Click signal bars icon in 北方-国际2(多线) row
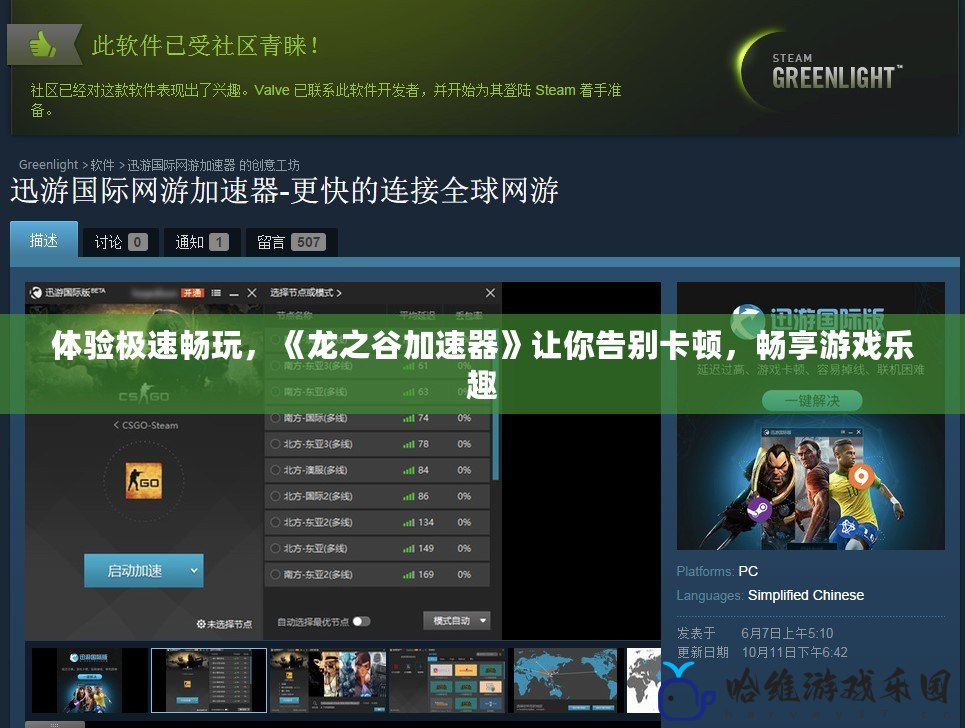The width and height of the screenshot is (965, 728). point(408,497)
